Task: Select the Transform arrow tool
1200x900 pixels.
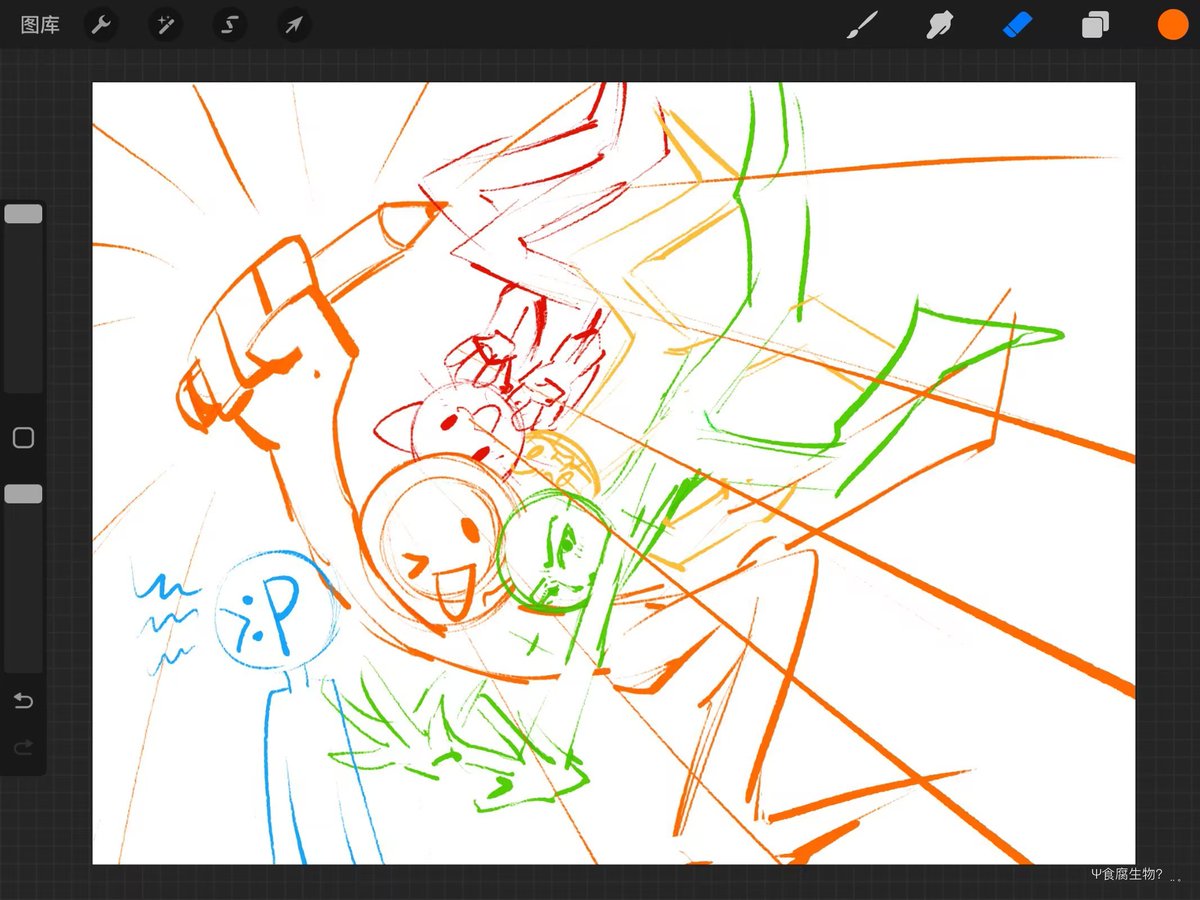Action: pyautogui.click(x=293, y=25)
